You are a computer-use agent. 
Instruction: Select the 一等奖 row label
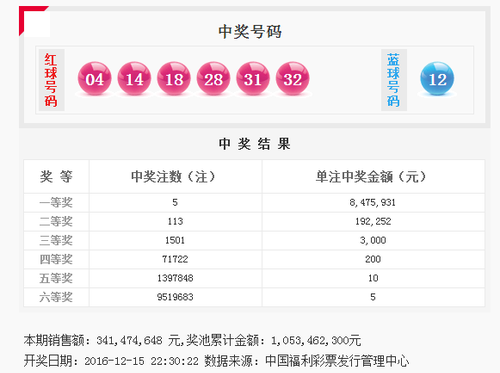coord(56,202)
